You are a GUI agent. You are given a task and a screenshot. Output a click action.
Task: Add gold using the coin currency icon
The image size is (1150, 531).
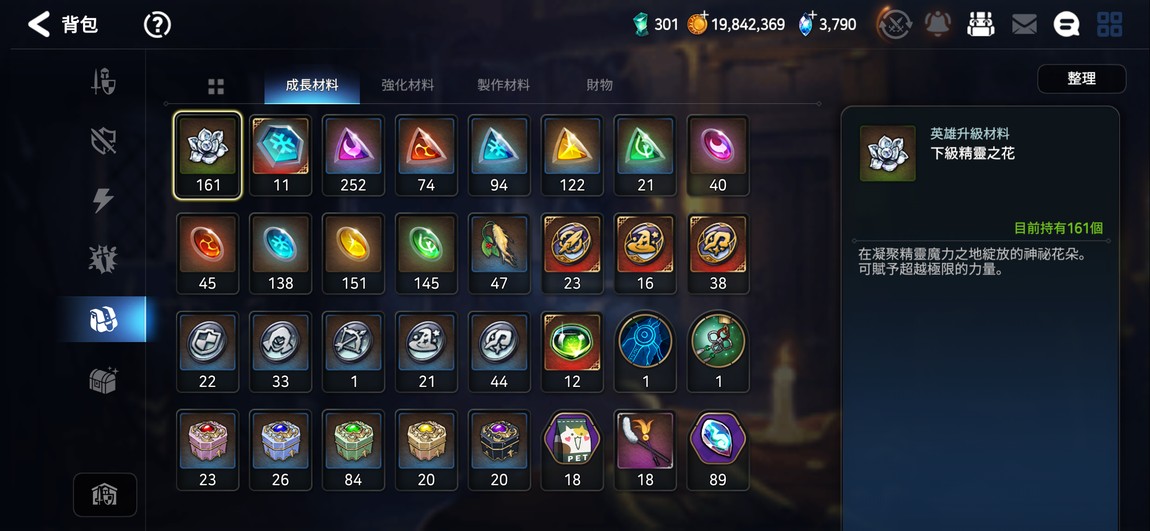[697, 23]
